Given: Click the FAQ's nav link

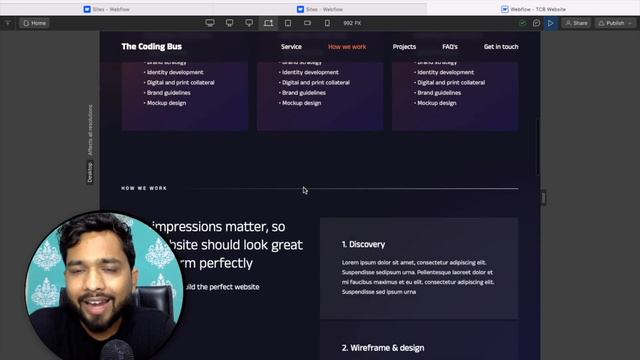Looking at the screenshot, I should [x=450, y=47].
